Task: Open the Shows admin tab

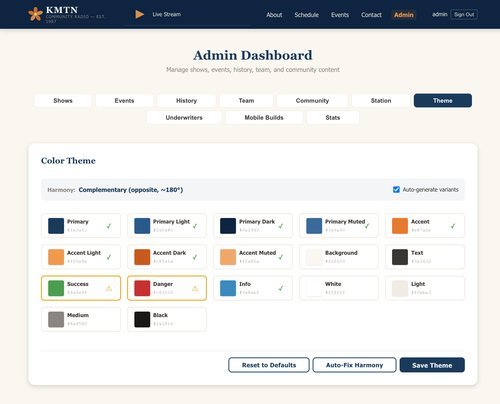Action: 63,100
